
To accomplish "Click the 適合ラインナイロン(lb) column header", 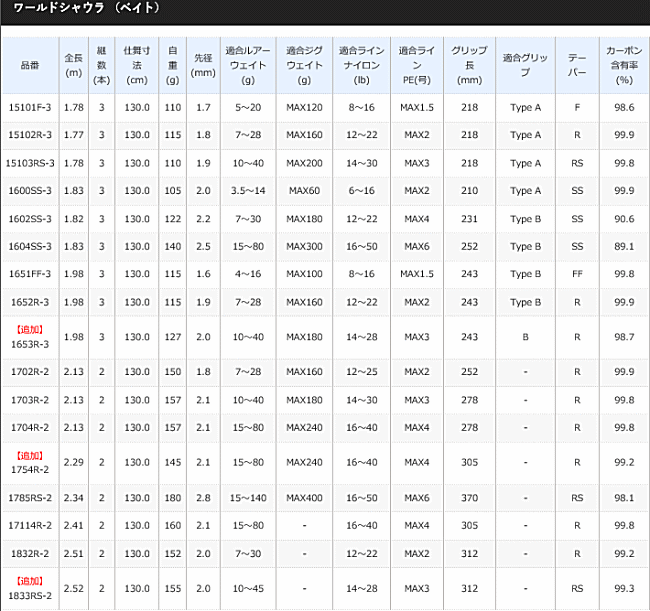I will 361,65.
